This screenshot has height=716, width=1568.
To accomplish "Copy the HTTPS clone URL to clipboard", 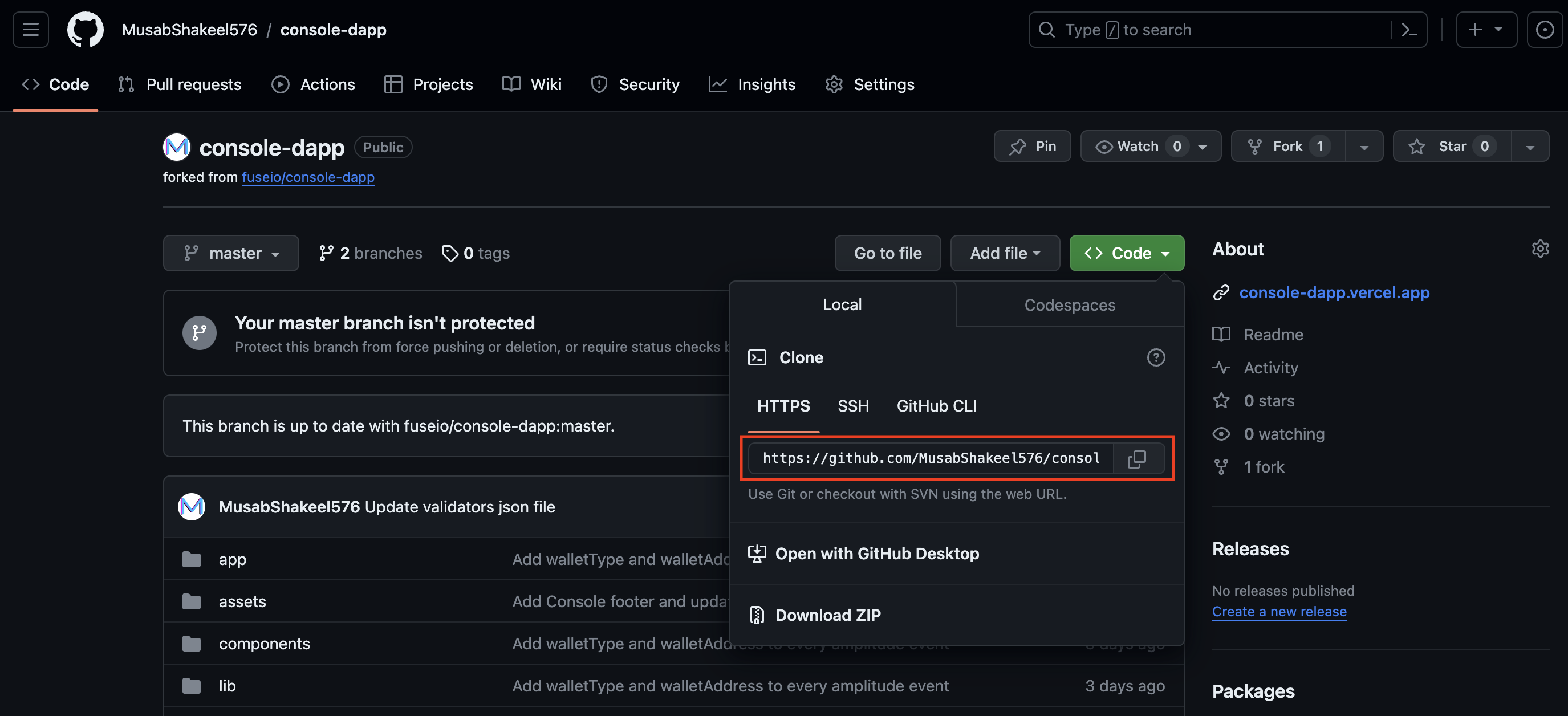I will coord(1136,459).
